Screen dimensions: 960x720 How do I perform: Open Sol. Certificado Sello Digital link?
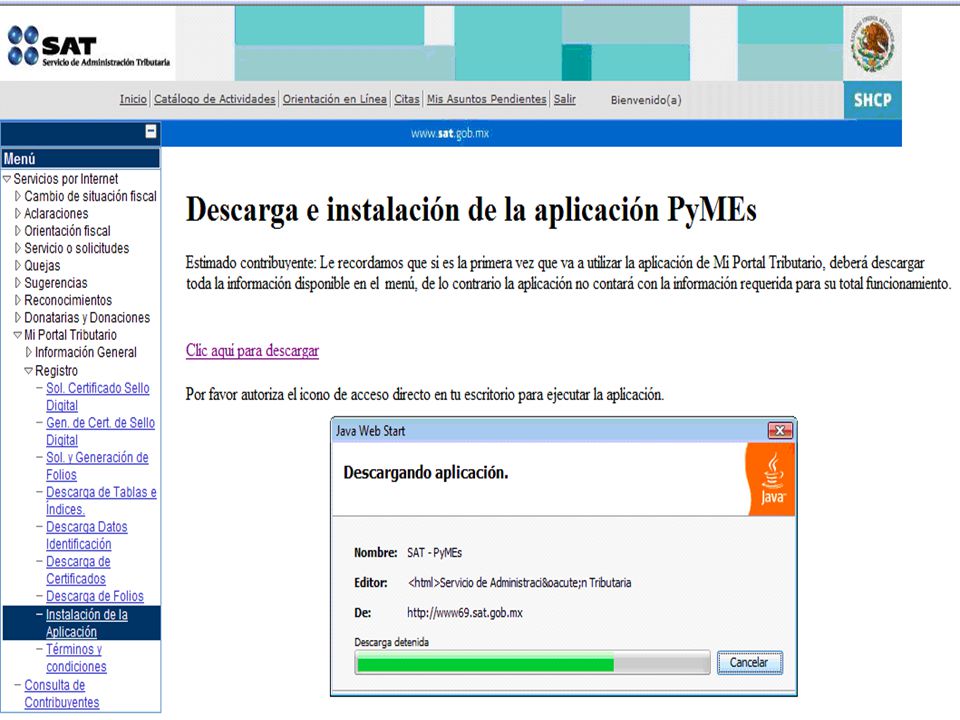click(97, 397)
